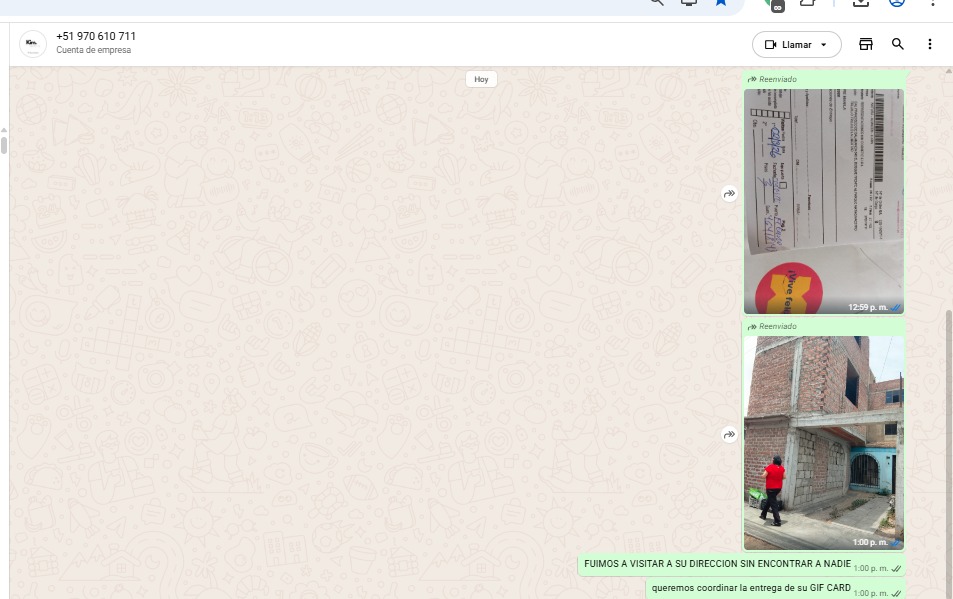953x599 pixels.
Task: Open the contact profile picture
Action: point(33,44)
